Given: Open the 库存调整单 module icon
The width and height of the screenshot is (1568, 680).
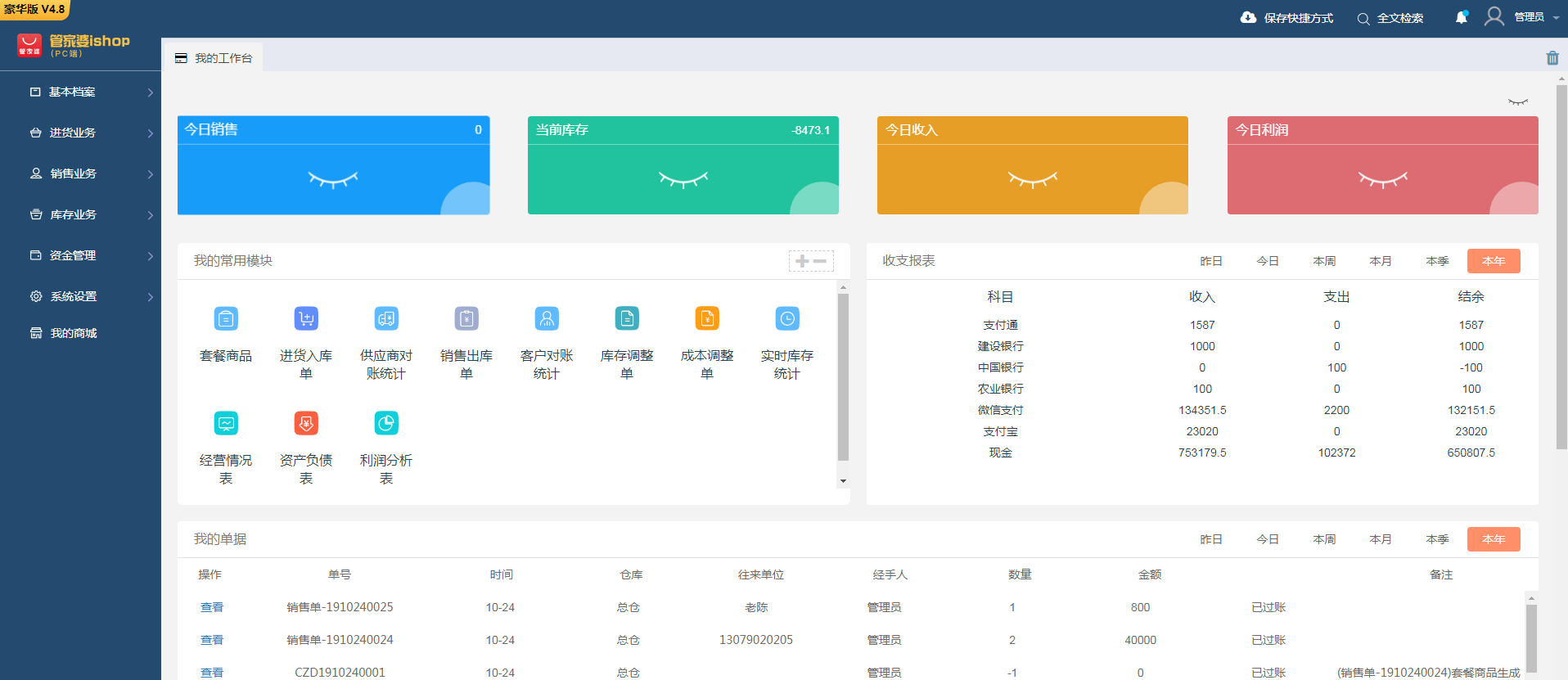Looking at the screenshot, I should [627, 318].
